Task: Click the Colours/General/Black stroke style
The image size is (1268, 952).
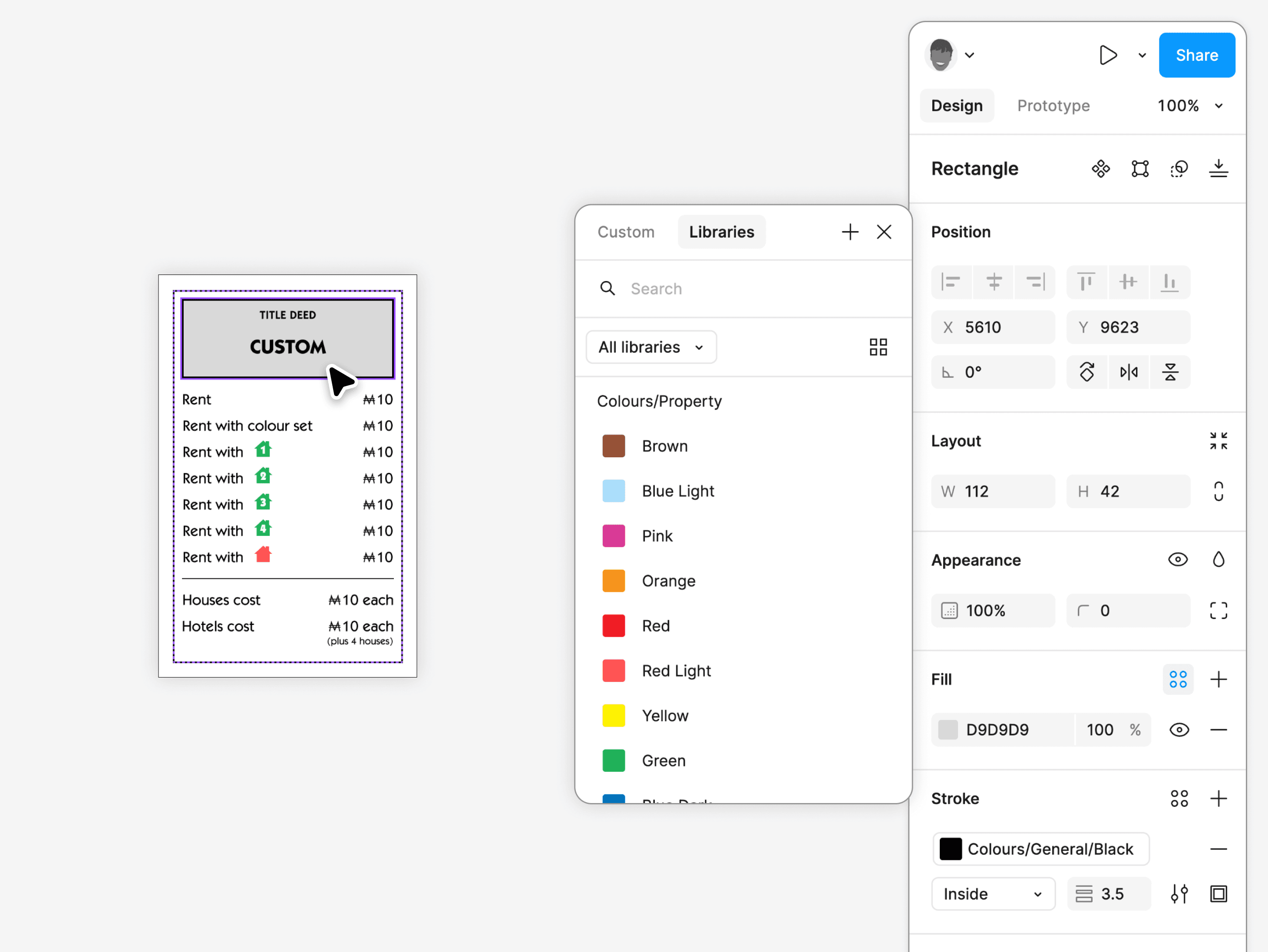Action: click(x=1040, y=849)
